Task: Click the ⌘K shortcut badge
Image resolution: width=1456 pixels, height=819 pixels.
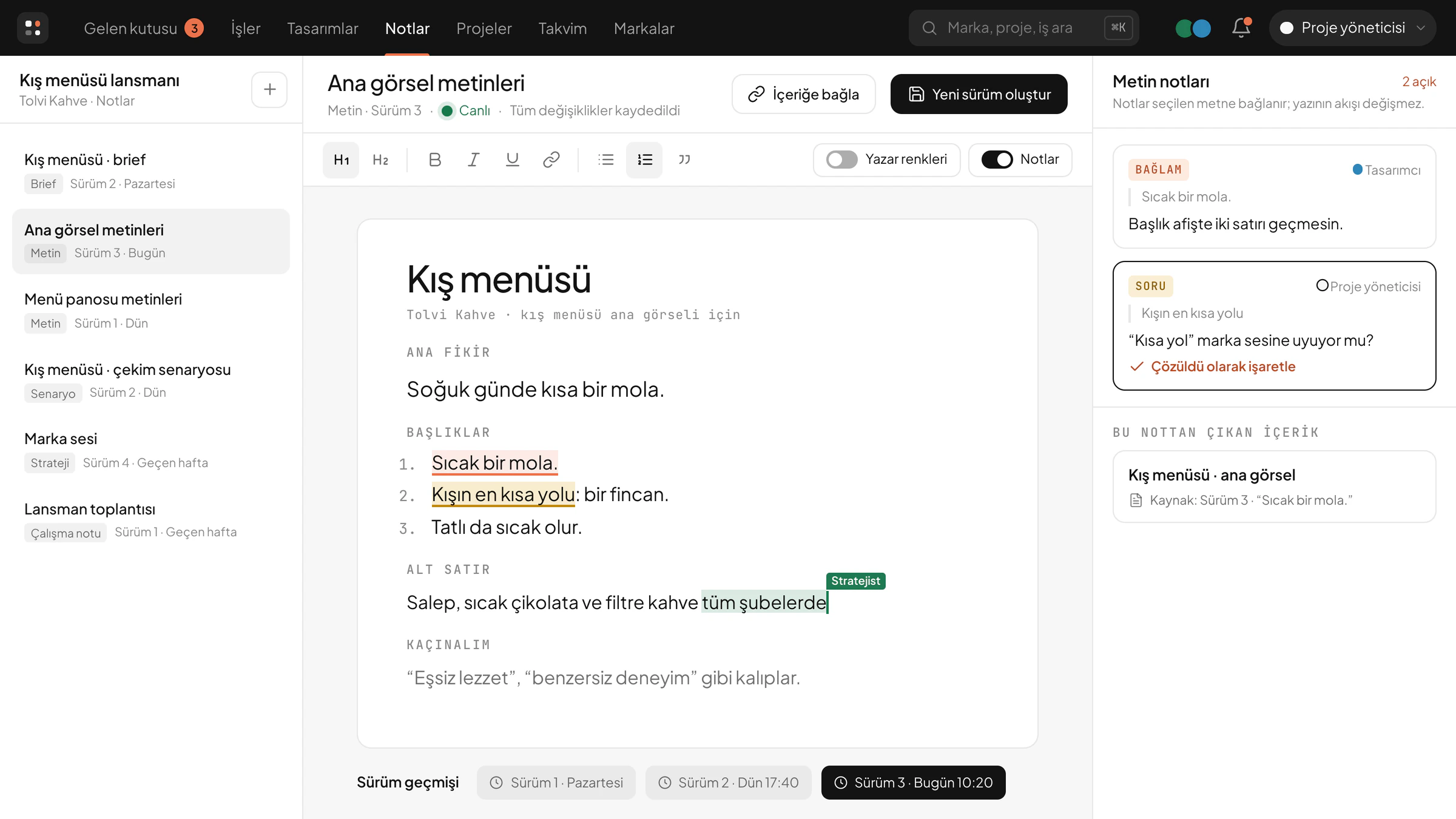Action: click(x=1118, y=28)
